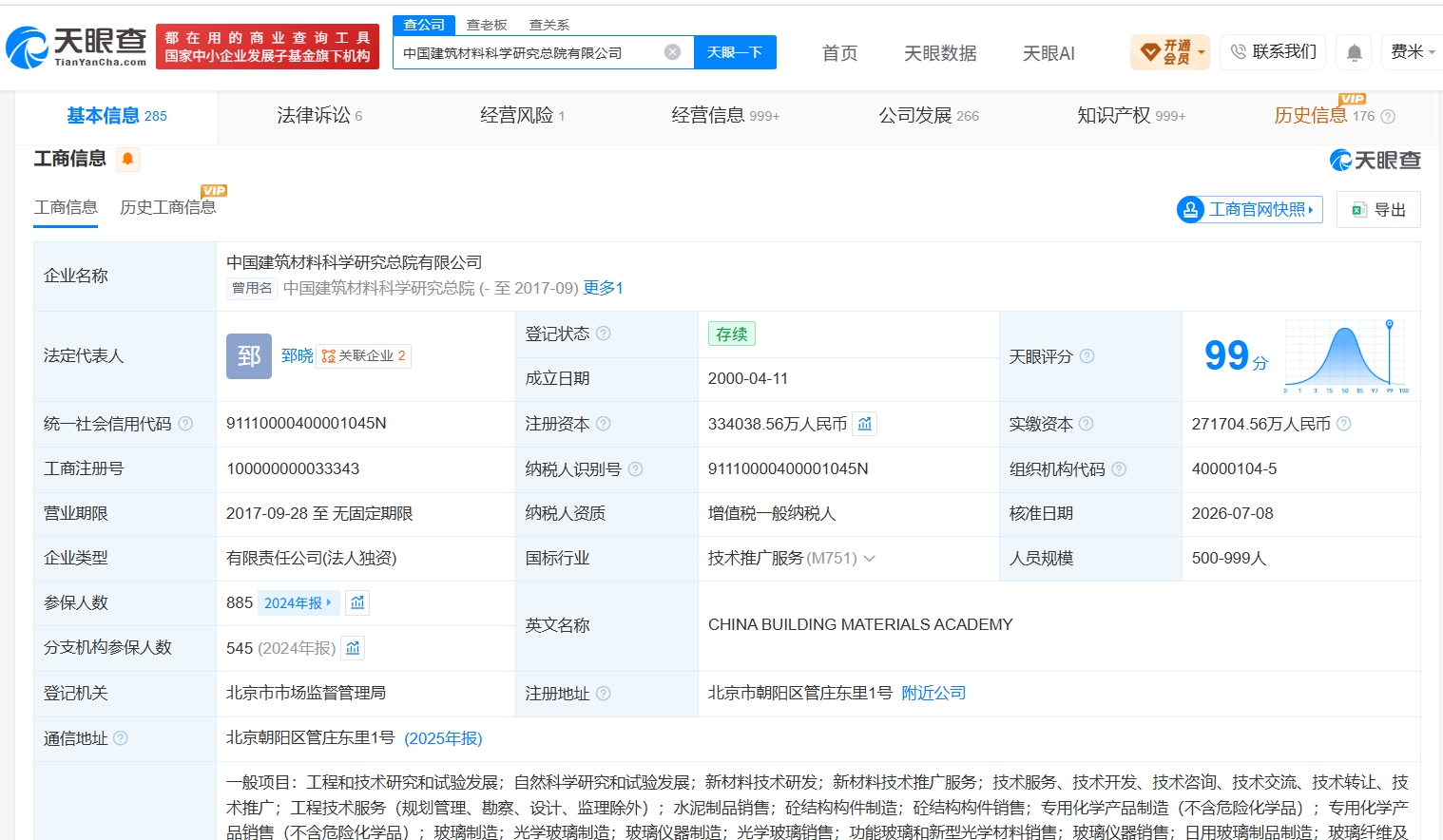Click the help icon beside 统一社会信用代码
This screenshot has width=1443, height=840.
[x=185, y=424]
